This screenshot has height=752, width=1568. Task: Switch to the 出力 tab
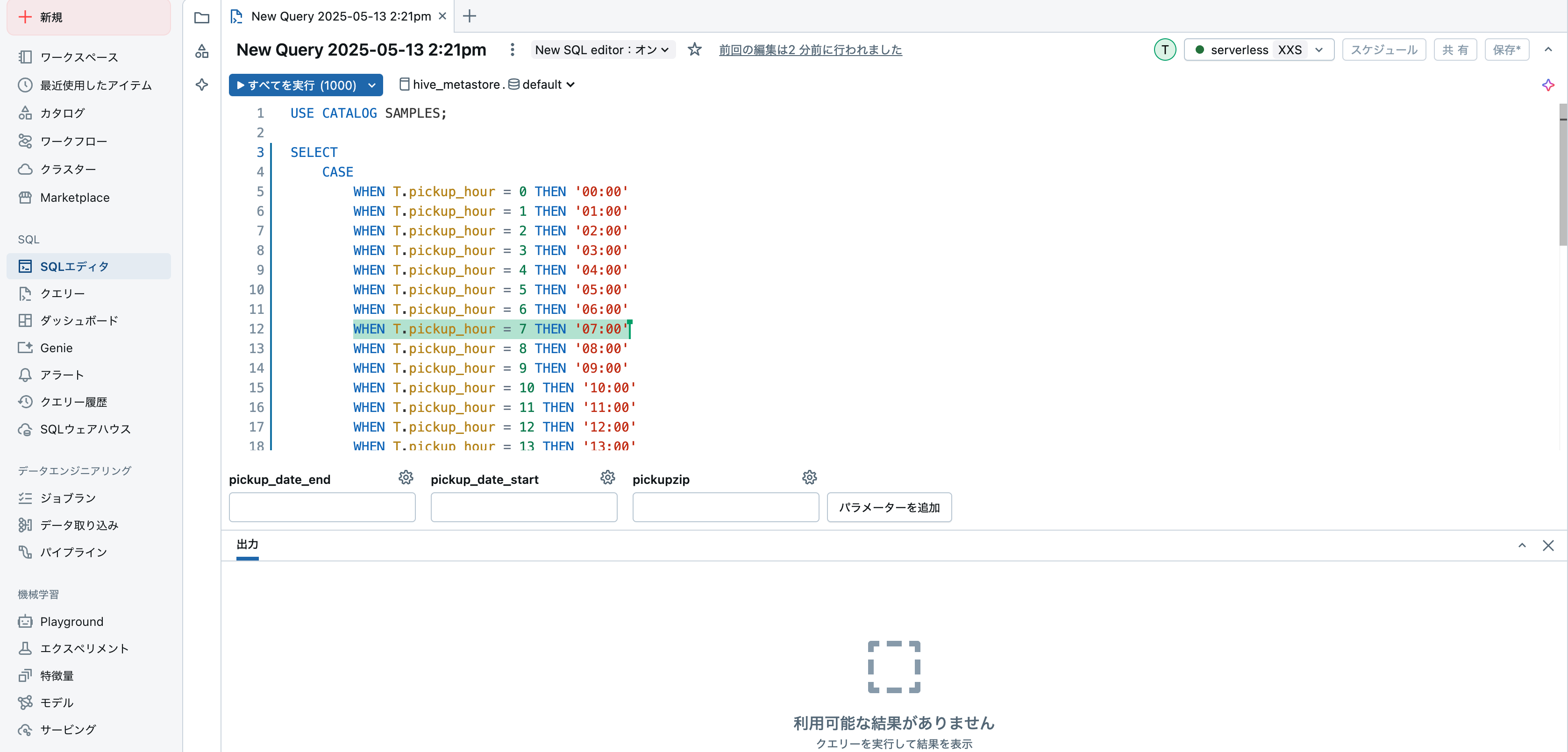click(x=247, y=546)
